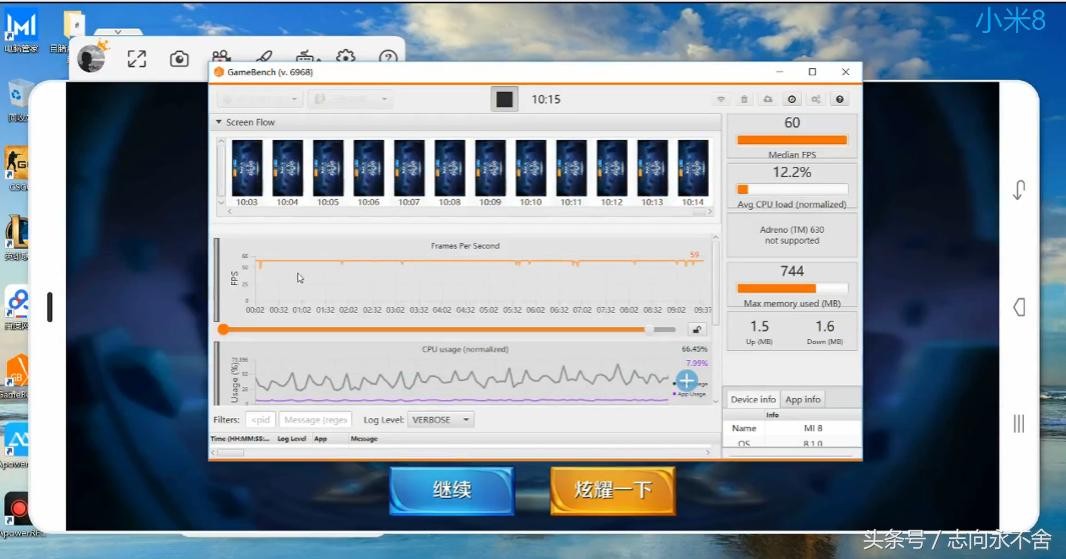Click the delete trash icon in GameBench toolbar
Image resolution: width=1066 pixels, height=559 pixels.
click(744, 100)
